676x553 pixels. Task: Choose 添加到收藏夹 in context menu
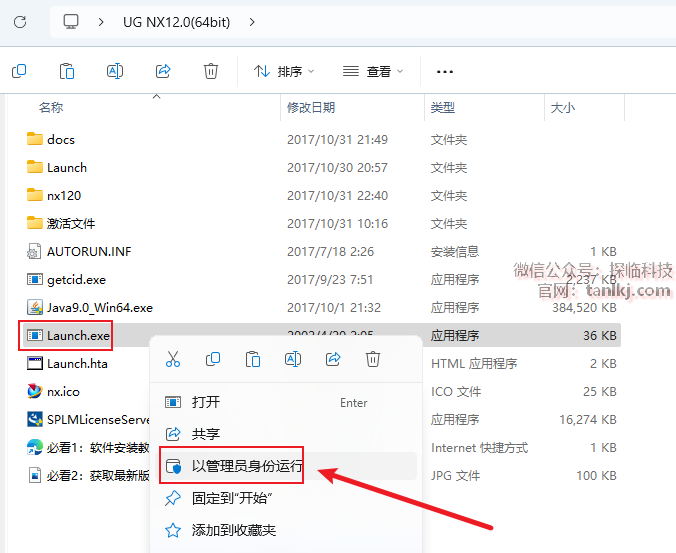[286, 530]
